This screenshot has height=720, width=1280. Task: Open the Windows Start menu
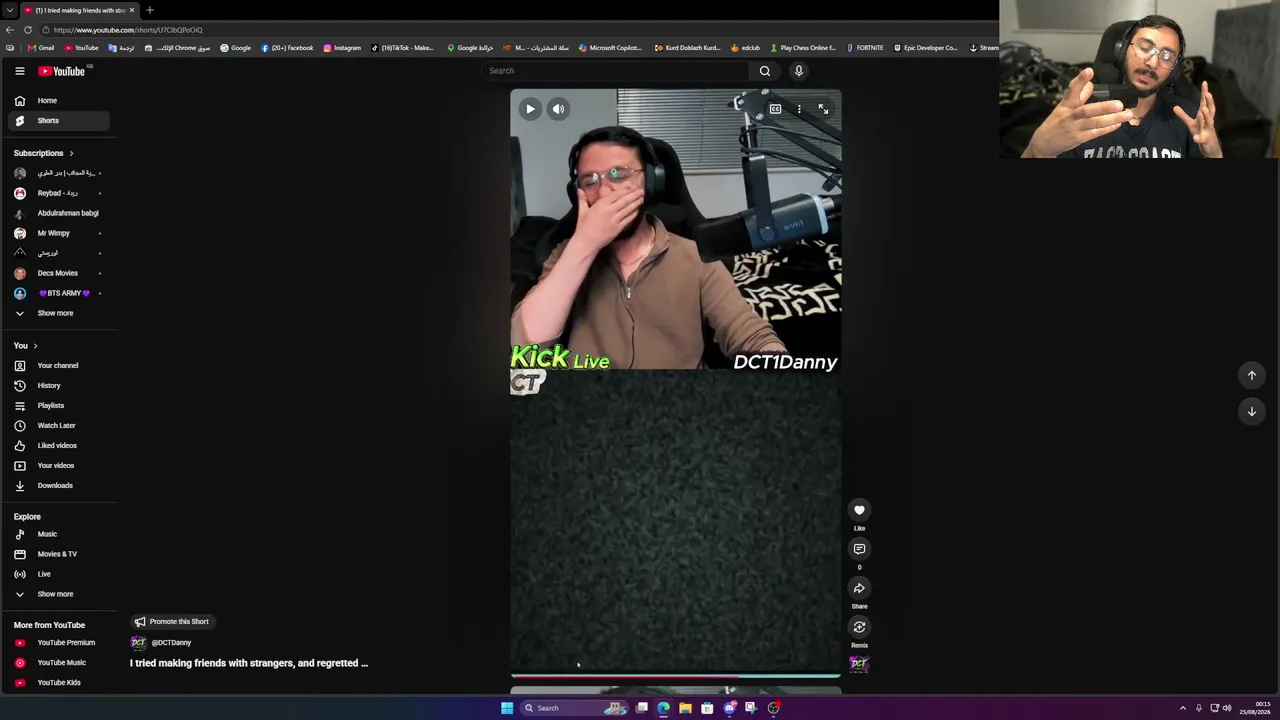click(x=507, y=708)
